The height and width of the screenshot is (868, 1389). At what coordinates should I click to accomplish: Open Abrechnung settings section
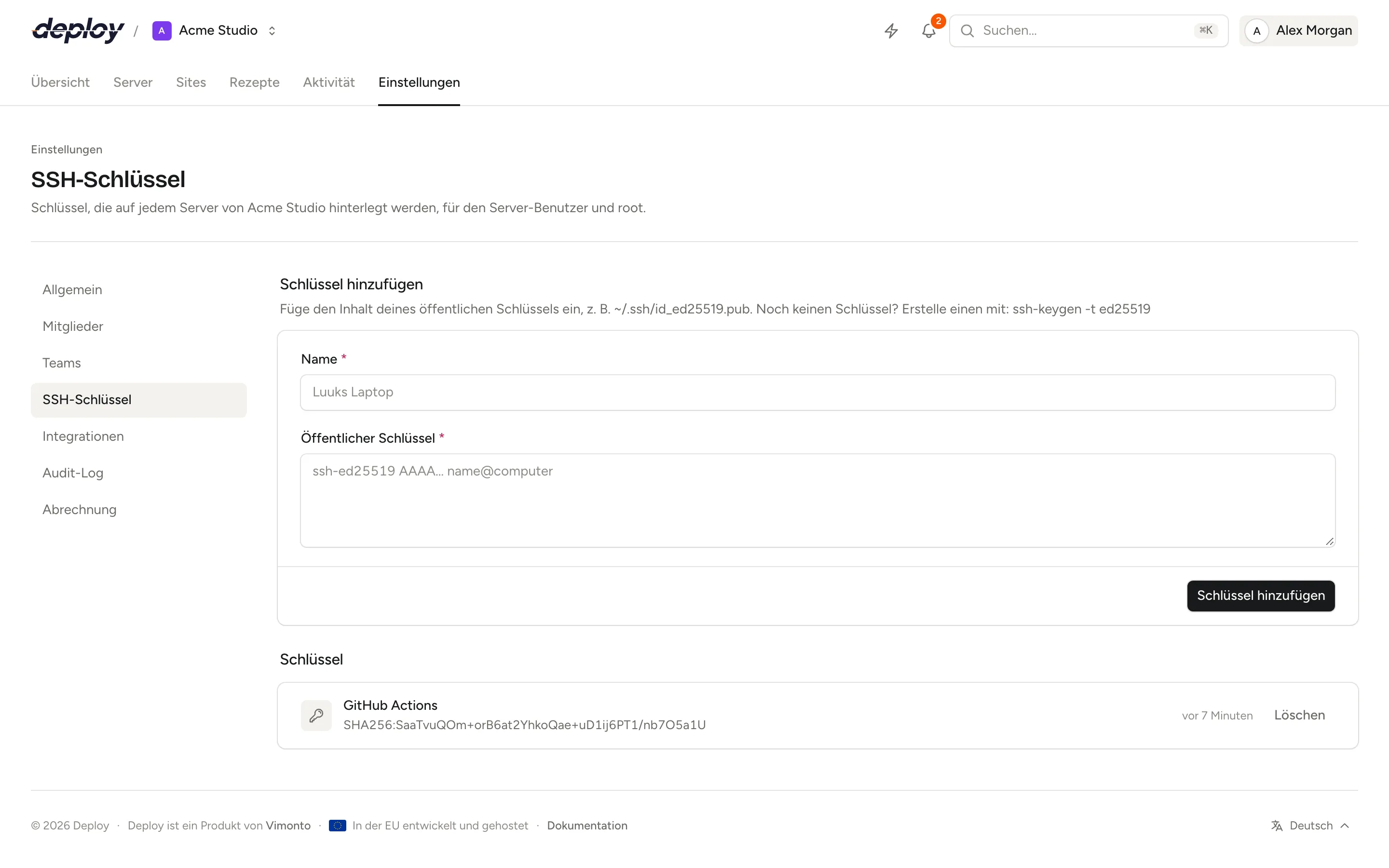pos(139,510)
